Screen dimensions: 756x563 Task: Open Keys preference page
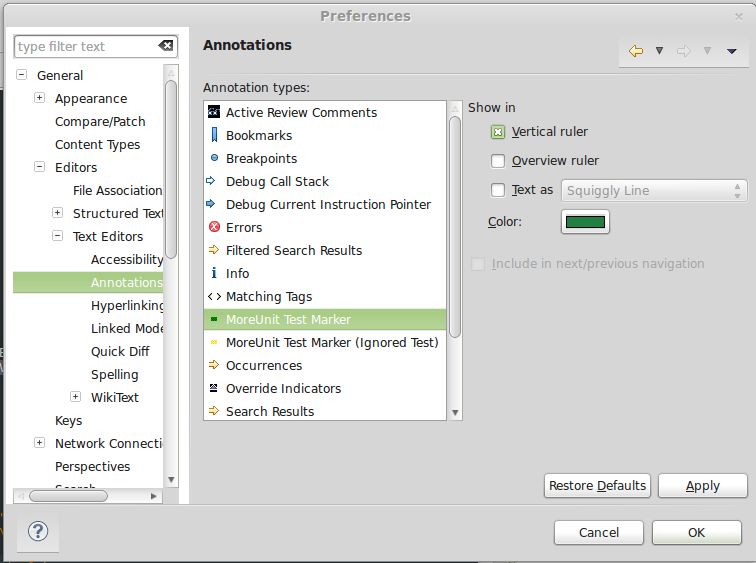(68, 420)
